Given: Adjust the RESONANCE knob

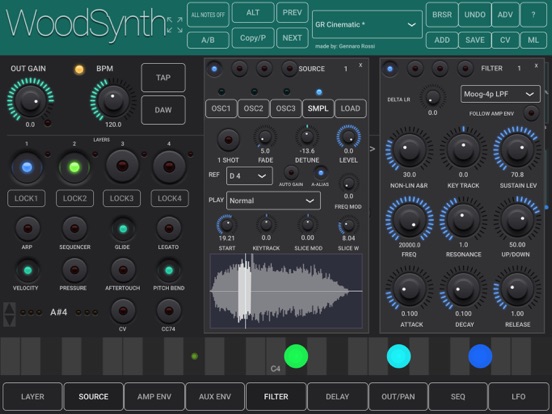Looking at the screenshot, I should click(x=463, y=219).
